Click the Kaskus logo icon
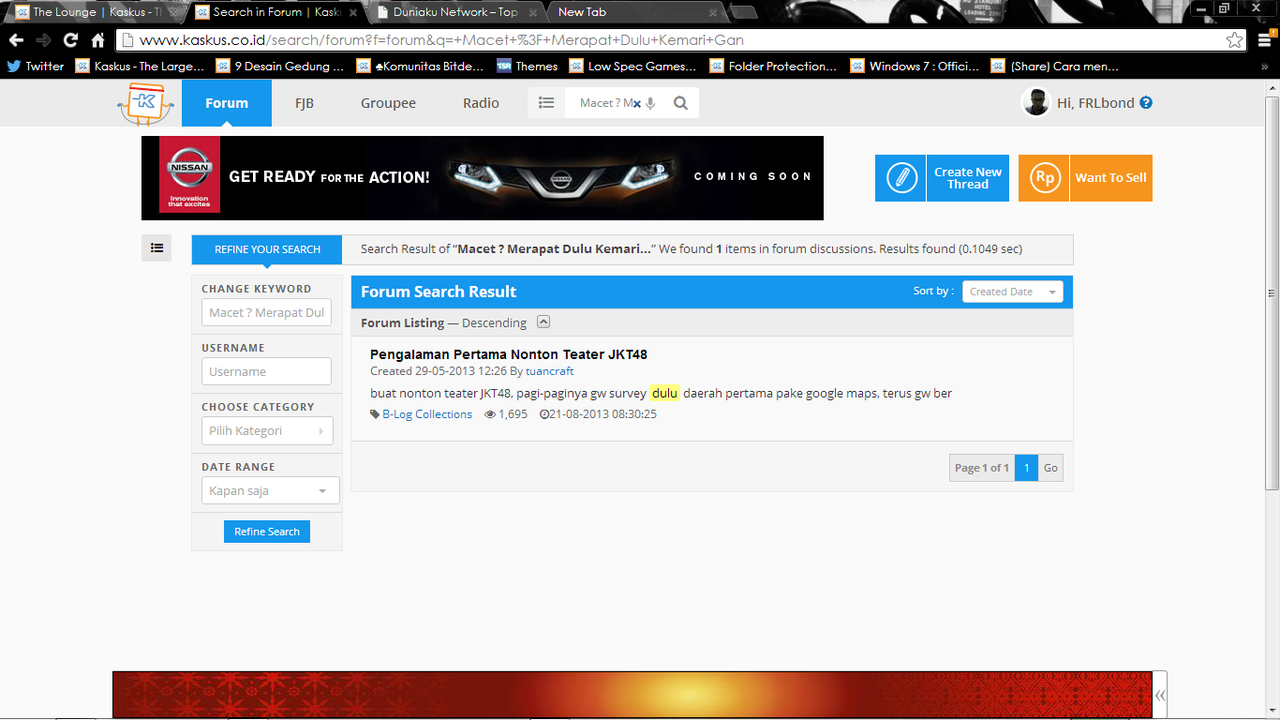Viewport: 1280px width, 720px height. 146,104
